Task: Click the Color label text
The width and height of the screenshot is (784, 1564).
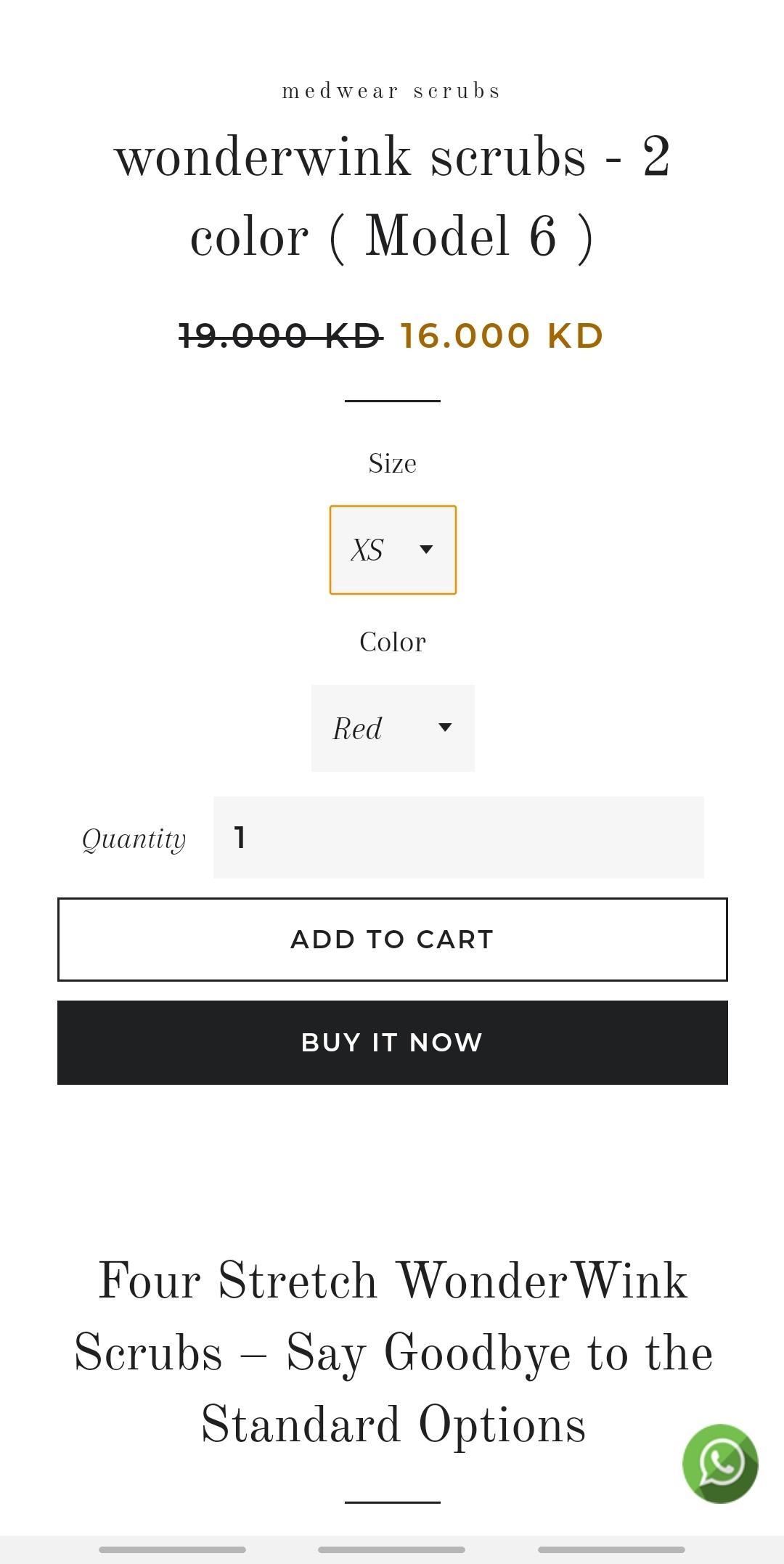Action: tap(392, 642)
